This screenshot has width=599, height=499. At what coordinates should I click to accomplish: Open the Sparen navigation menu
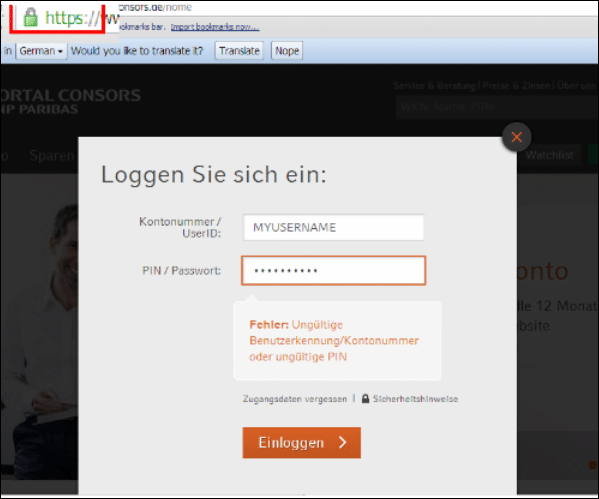click(x=52, y=156)
